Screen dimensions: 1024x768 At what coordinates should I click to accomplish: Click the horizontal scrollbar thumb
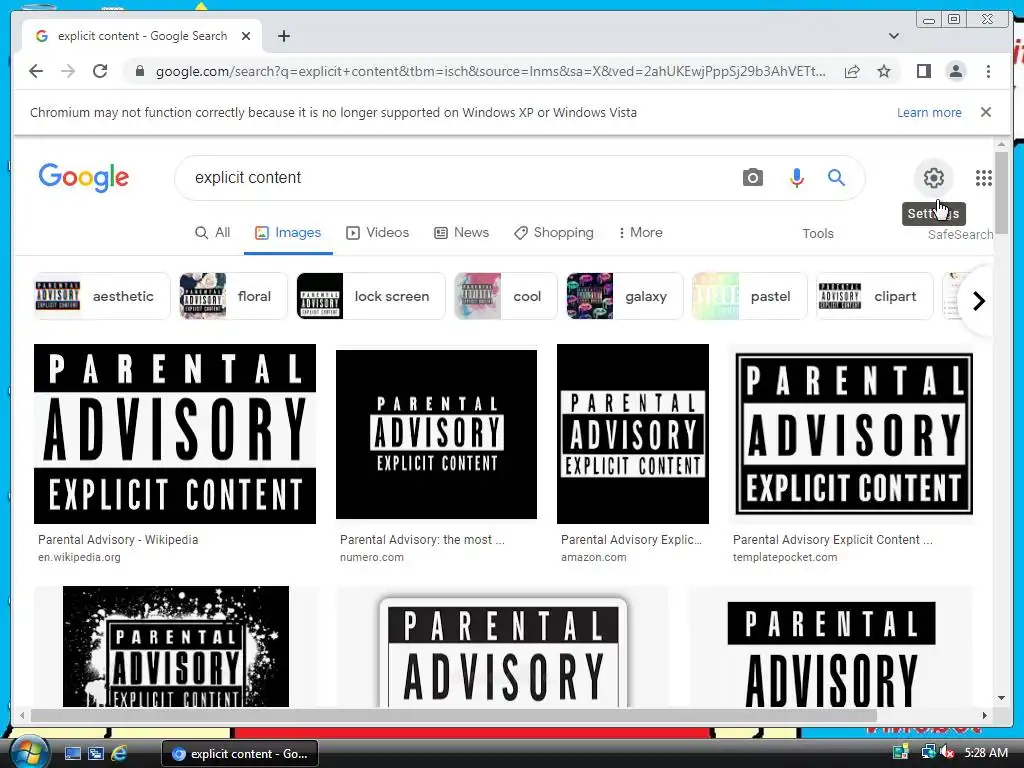[x=453, y=715]
